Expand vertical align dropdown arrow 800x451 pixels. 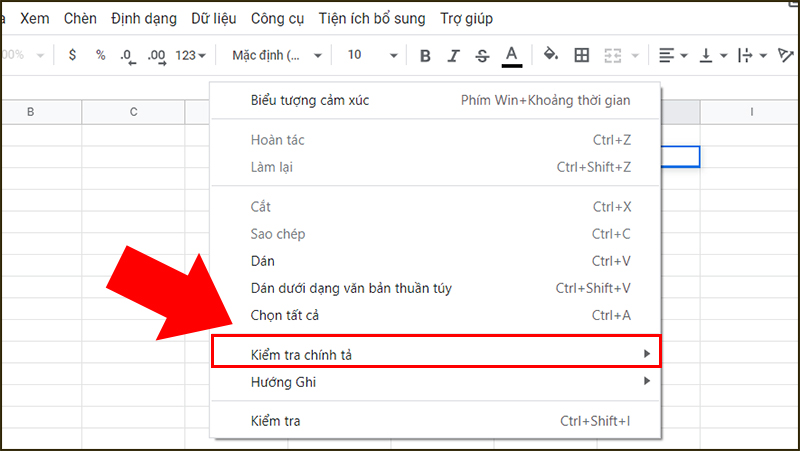(x=723, y=56)
